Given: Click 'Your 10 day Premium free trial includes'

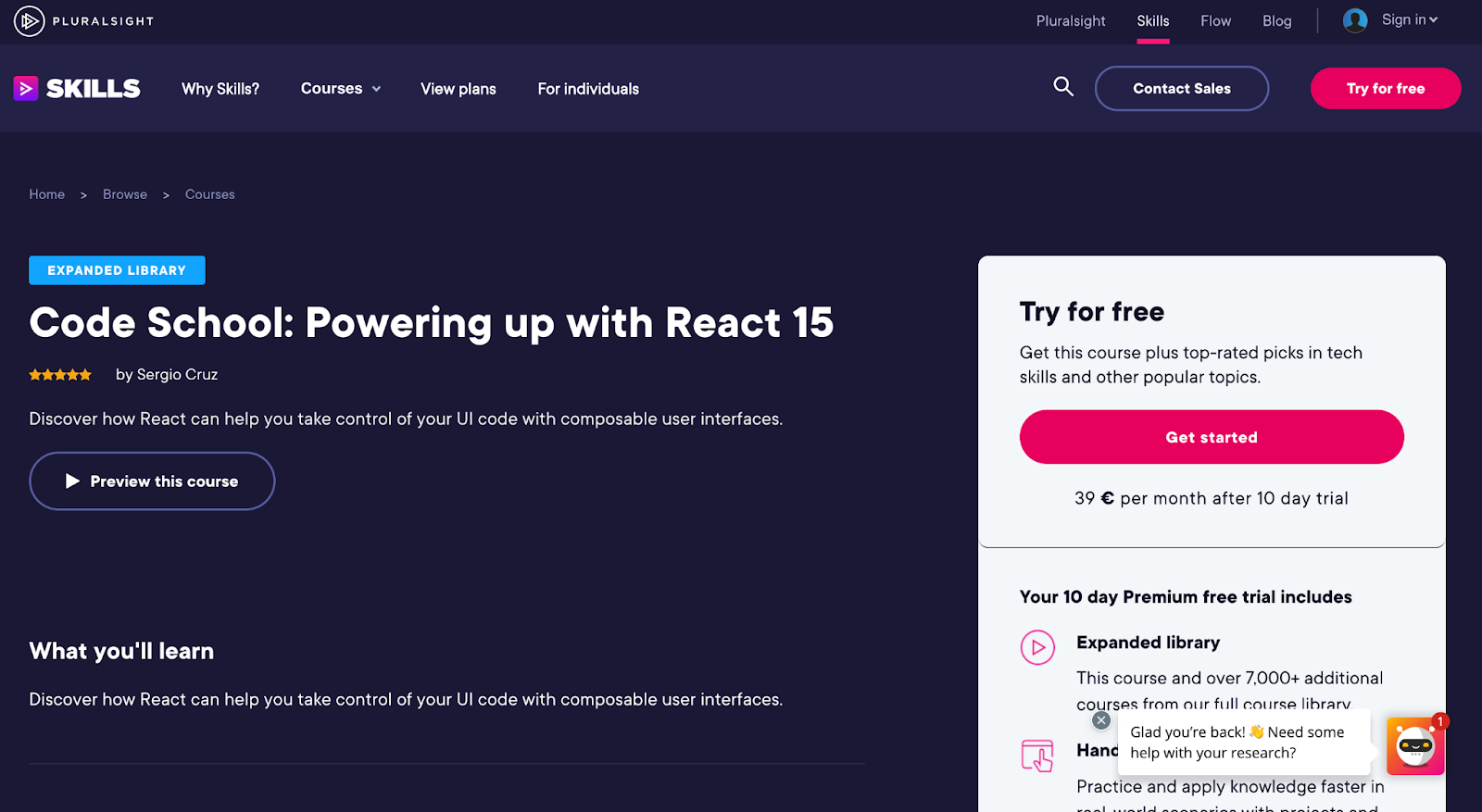Looking at the screenshot, I should pos(1186,597).
